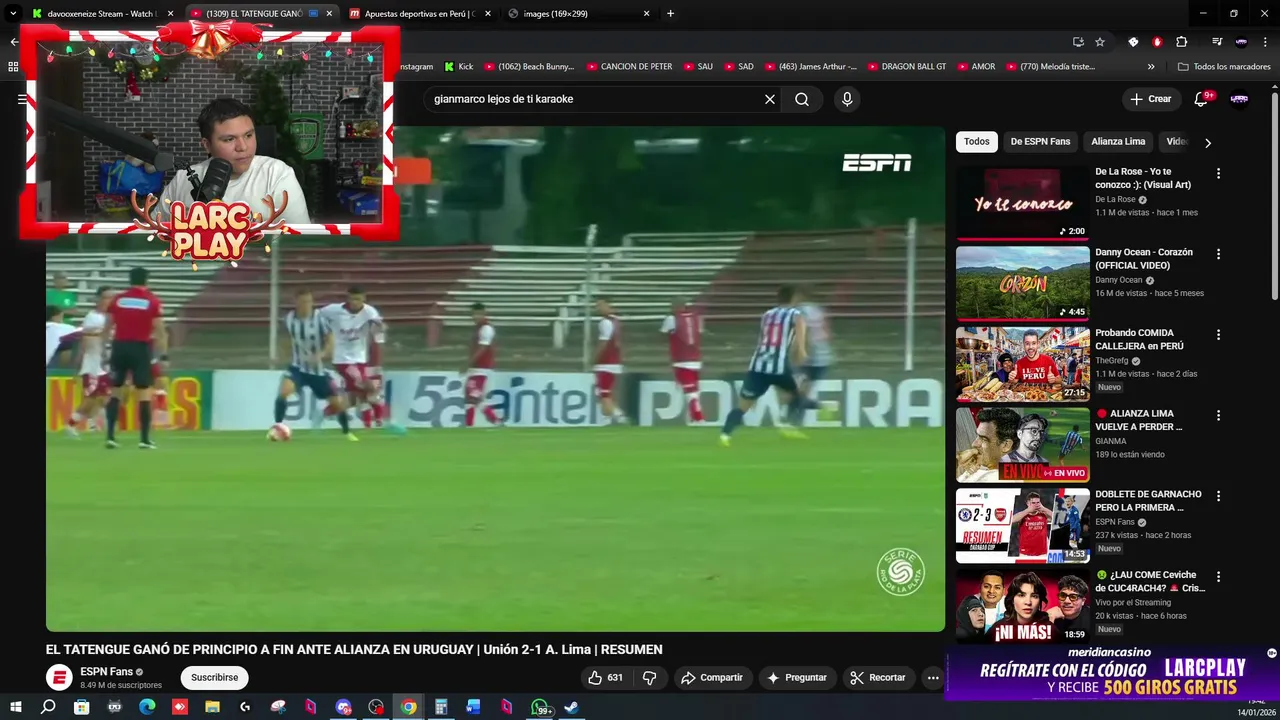Open the ESPN Fans channel name link
The height and width of the screenshot is (720, 1280).
tap(106, 672)
